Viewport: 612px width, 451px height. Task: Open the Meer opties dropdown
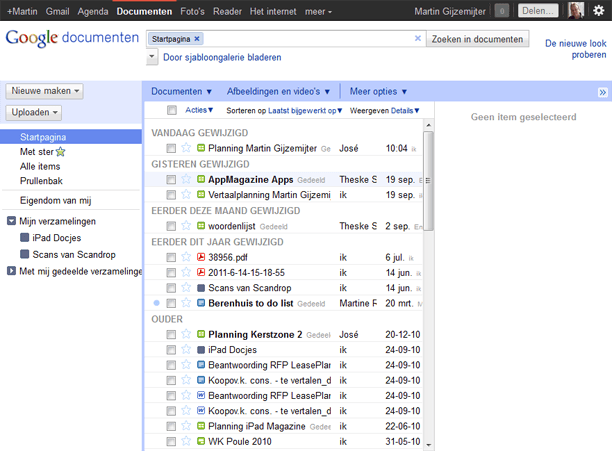[378, 92]
